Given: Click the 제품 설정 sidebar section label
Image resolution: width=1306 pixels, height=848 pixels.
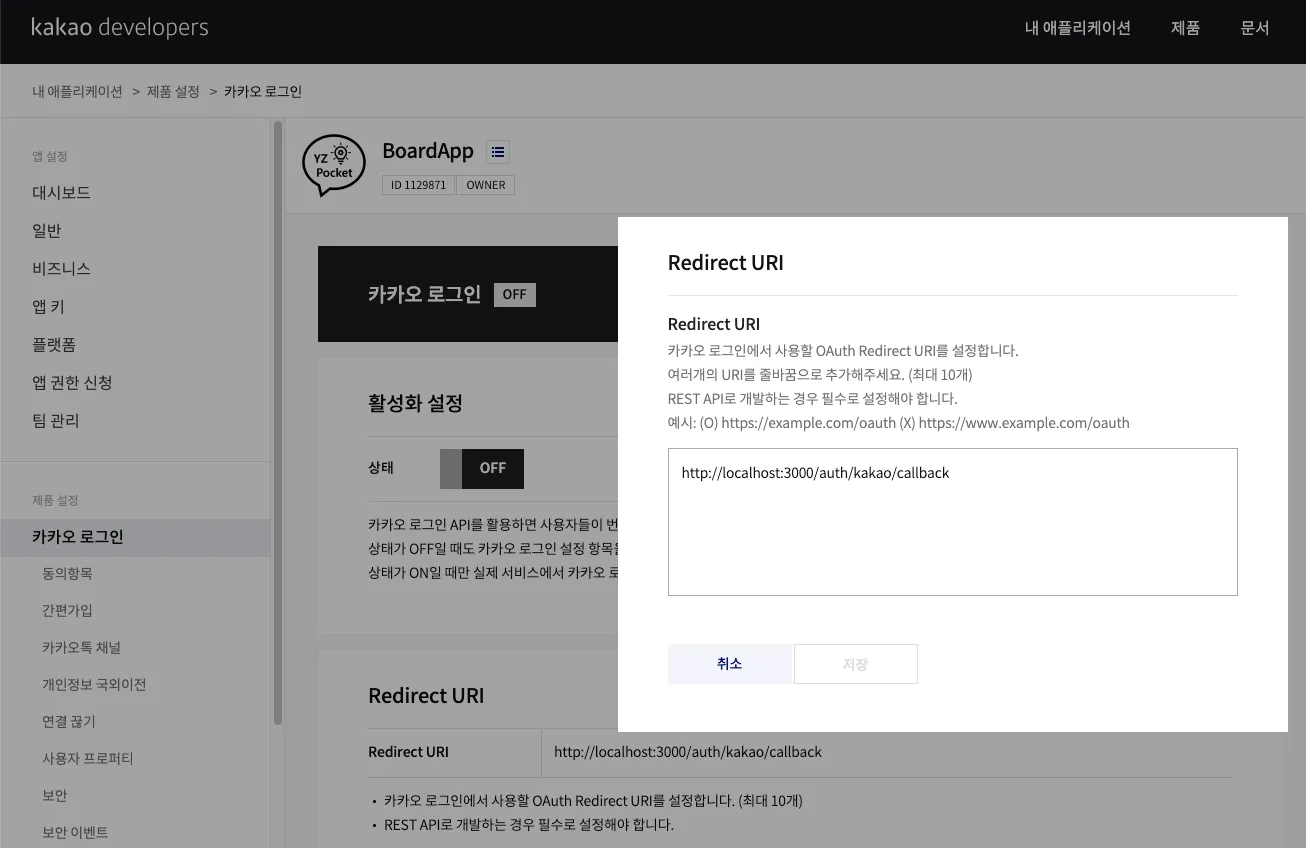Looking at the screenshot, I should 55,501.
